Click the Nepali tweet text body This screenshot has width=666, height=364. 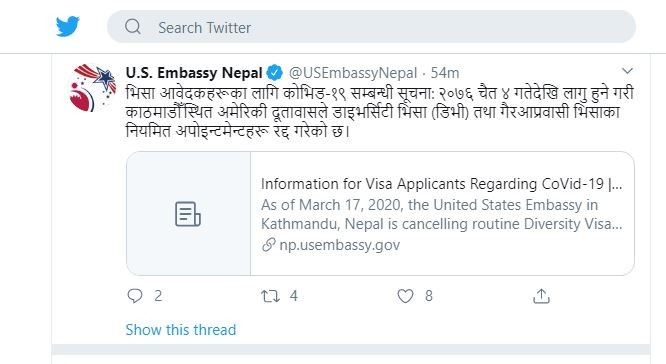pos(379,112)
